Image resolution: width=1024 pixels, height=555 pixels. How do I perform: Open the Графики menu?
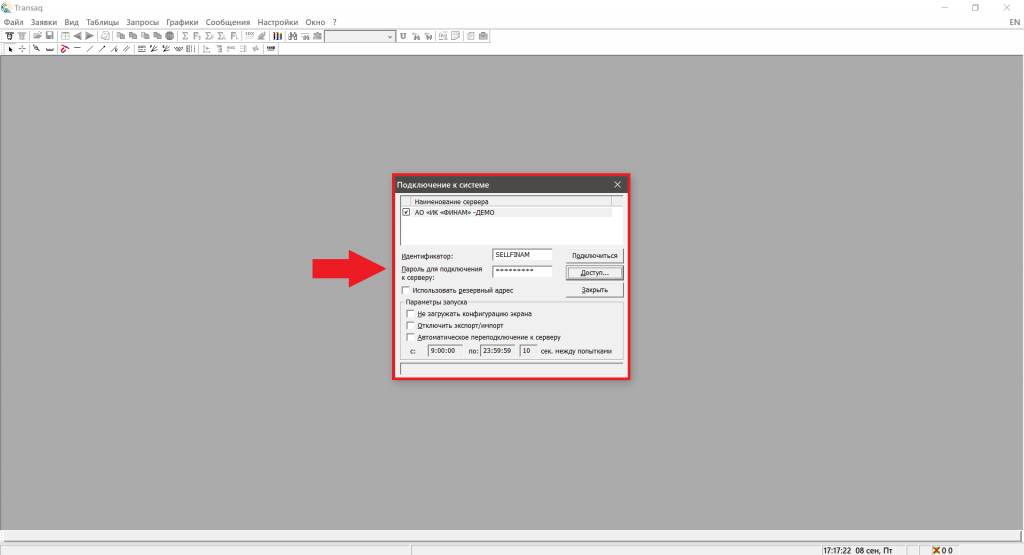[182, 22]
